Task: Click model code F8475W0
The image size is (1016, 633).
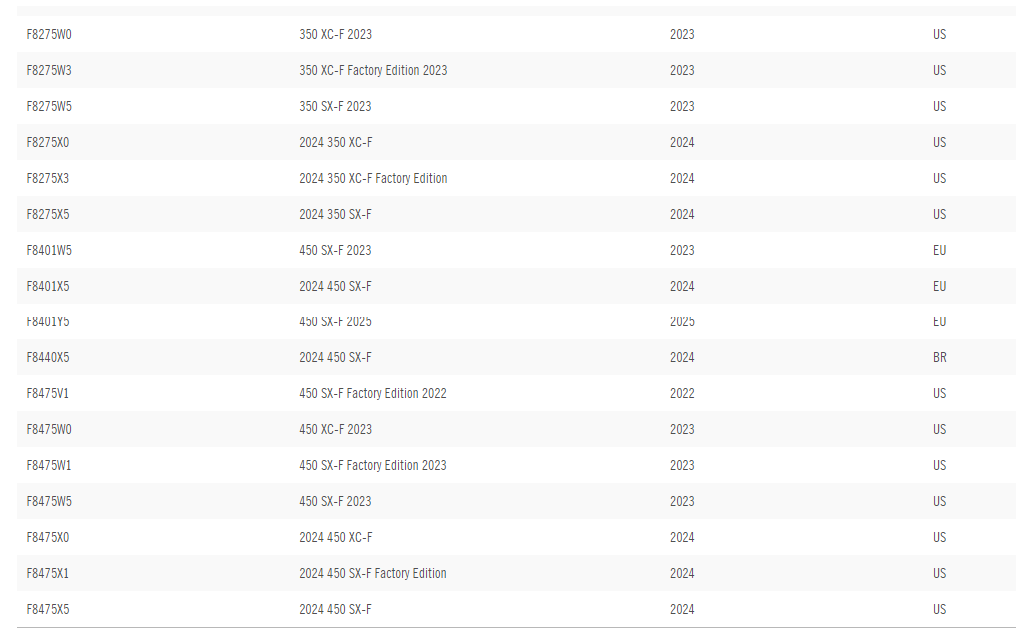Action: pos(49,429)
